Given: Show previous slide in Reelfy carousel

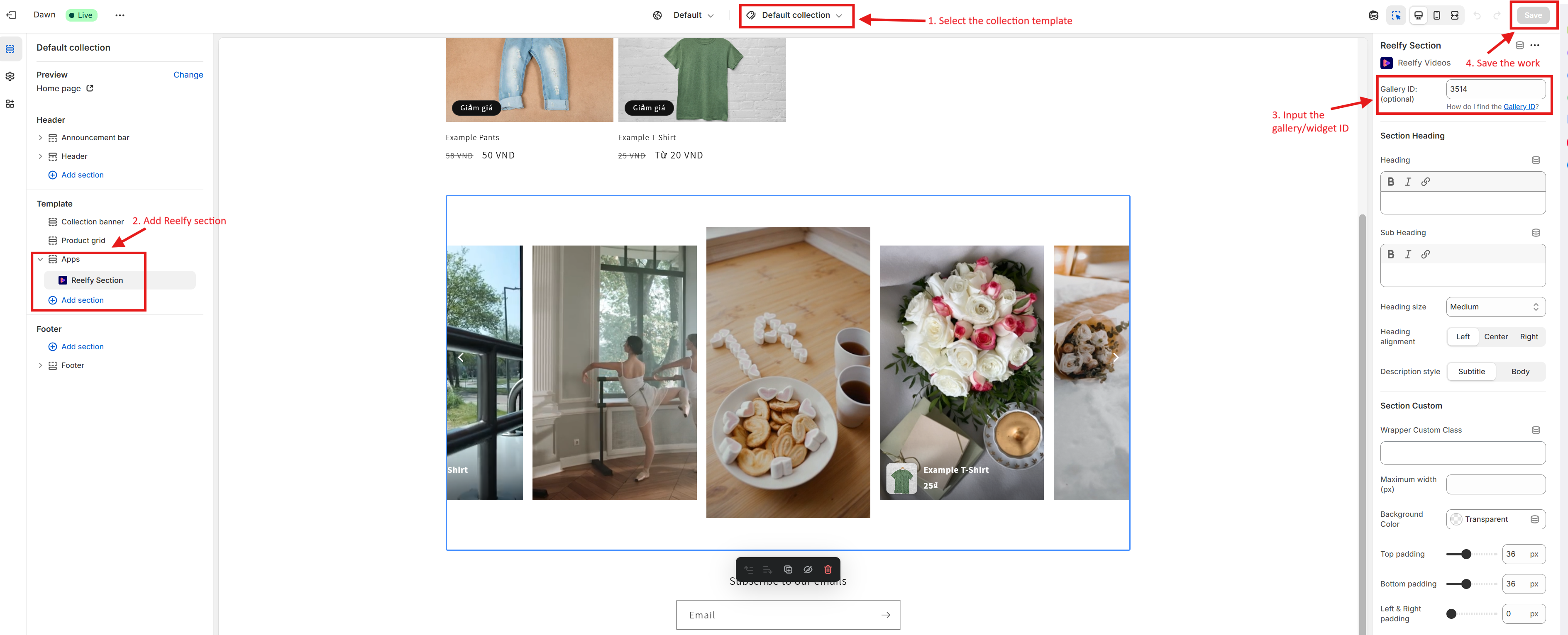Looking at the screenshot, I should pos(461,358).
